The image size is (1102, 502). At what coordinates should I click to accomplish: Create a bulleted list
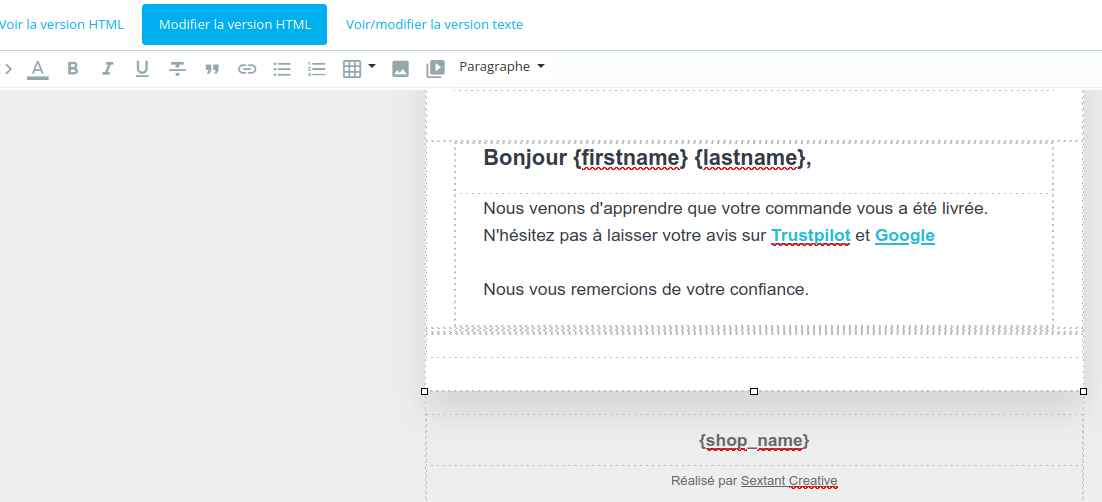(282, 69)
